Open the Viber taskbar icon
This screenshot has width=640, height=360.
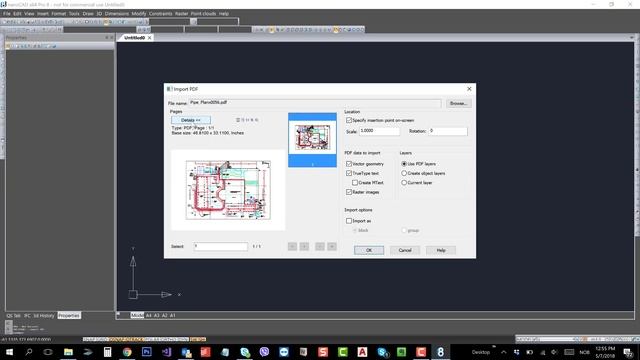tap(264, 352)
